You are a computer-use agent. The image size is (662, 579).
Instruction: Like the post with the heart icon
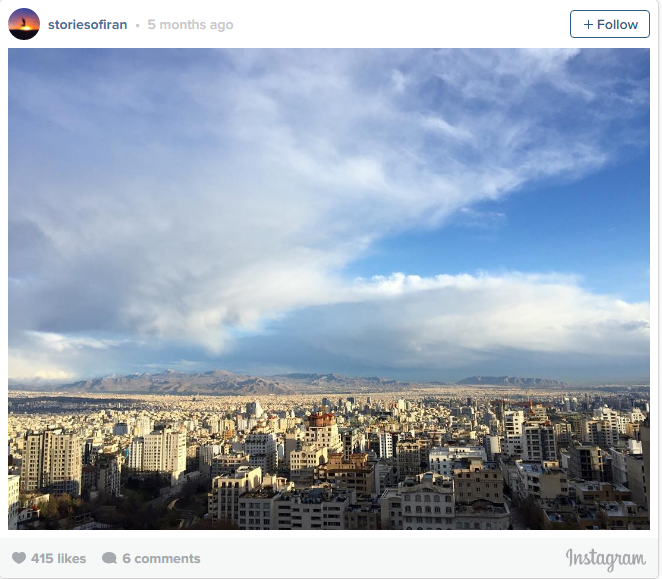(x=19, y=558)
